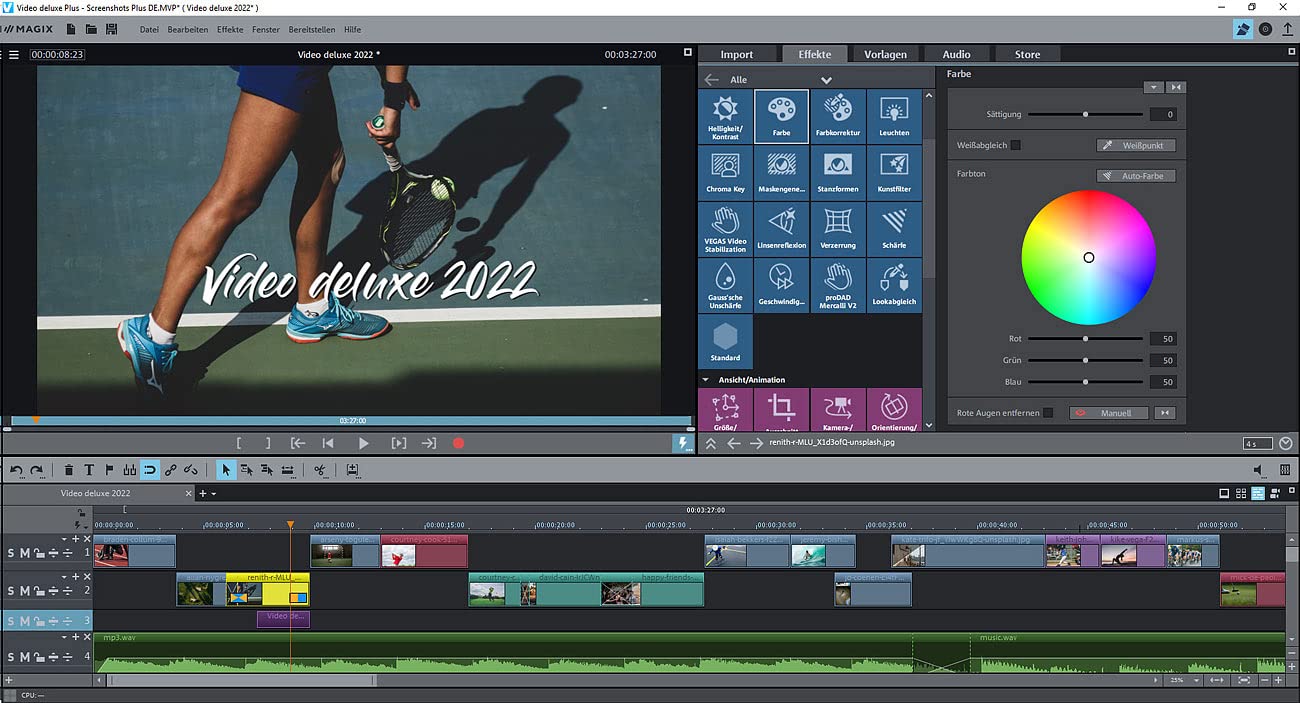Image resolution: width=1300 pixels, height=703 pixels.
Task: Expand the Alle effects category dropdown
Action: click(x=826, y=80)
